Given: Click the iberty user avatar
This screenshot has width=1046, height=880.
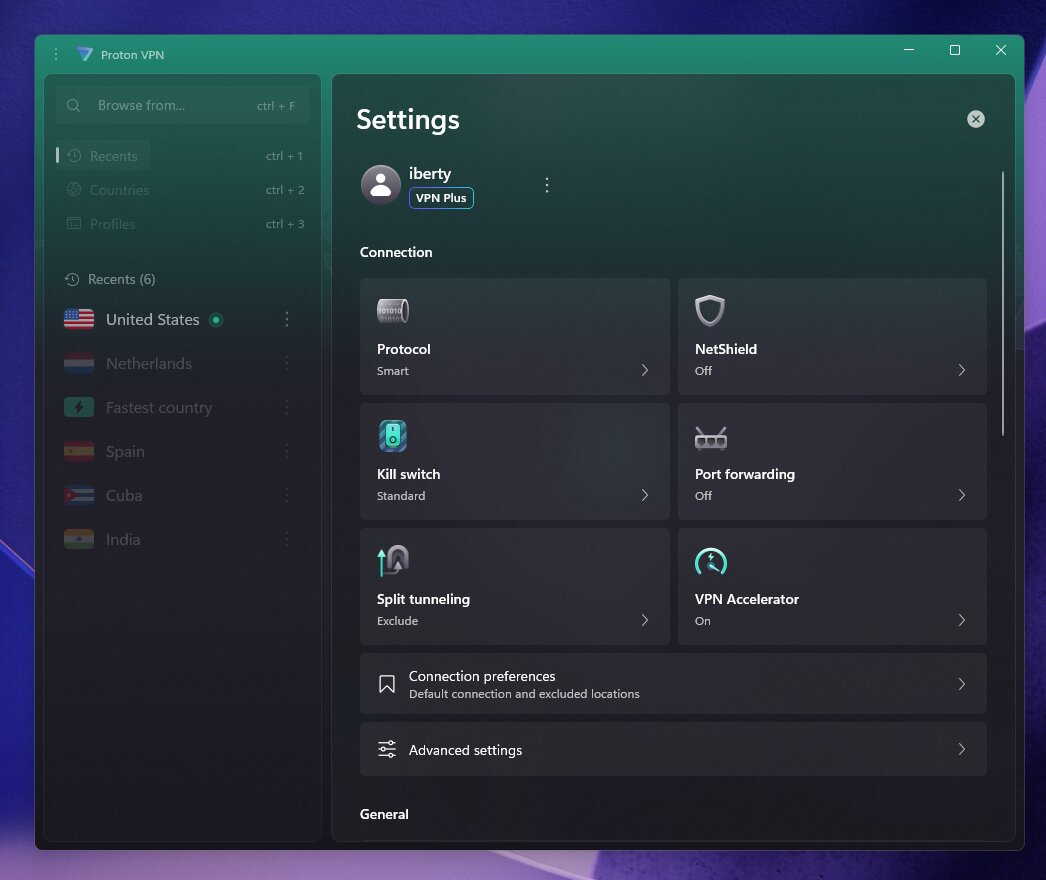Looking at the screenshot, I should pyautogui.click(x=381, y=185).
